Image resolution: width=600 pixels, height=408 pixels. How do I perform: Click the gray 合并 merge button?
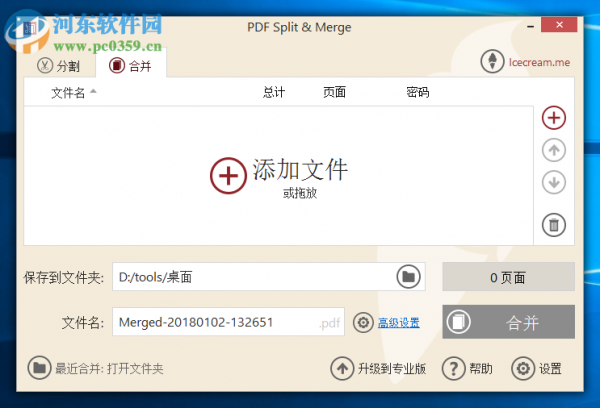click(x=509, y=322)
